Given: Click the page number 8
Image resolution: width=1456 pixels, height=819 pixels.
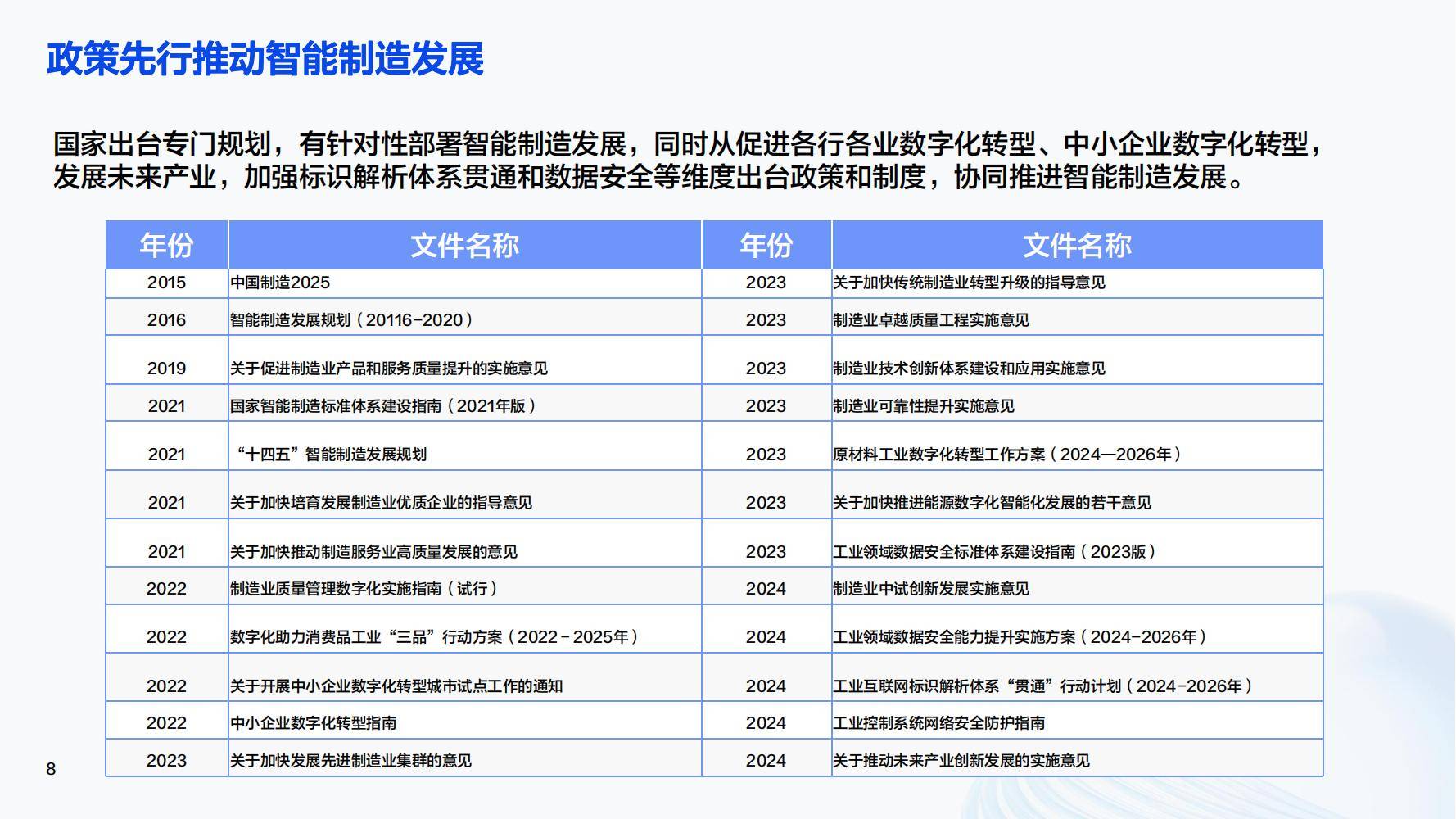Looking at the screenshot, I should point(51,768).
